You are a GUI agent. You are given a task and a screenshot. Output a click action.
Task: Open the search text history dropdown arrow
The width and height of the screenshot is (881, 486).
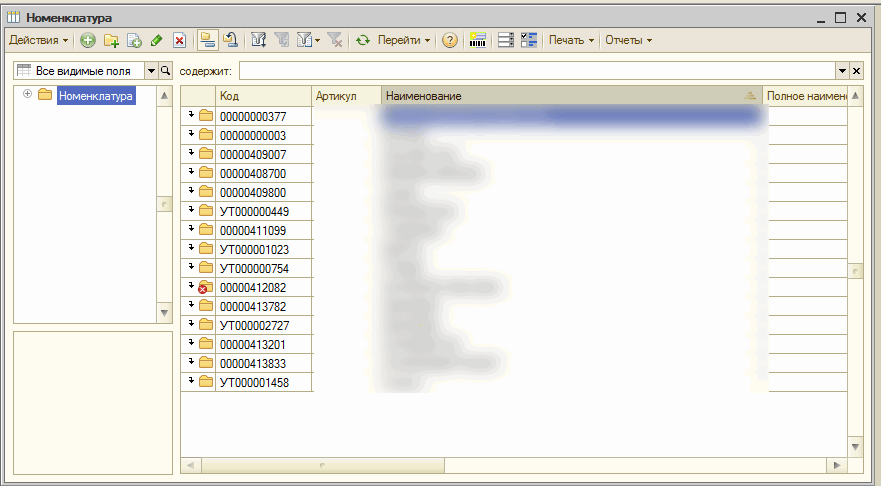pyautogui.click(x=840, y=71)
